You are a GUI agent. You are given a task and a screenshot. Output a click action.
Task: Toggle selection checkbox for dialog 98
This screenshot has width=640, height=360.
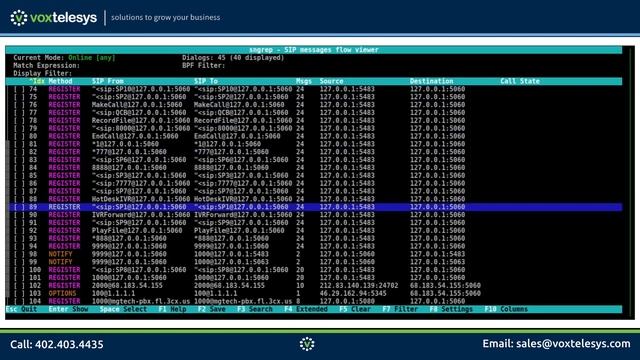pos(18,254)
